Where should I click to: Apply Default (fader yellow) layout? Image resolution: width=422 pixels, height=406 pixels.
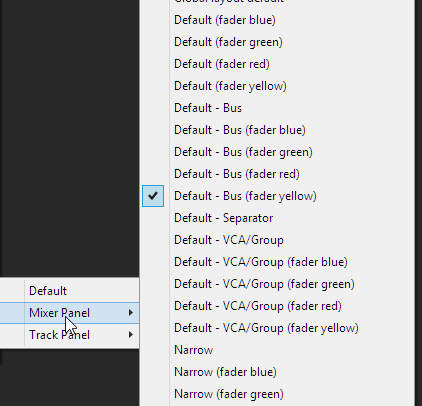(277, 86)
